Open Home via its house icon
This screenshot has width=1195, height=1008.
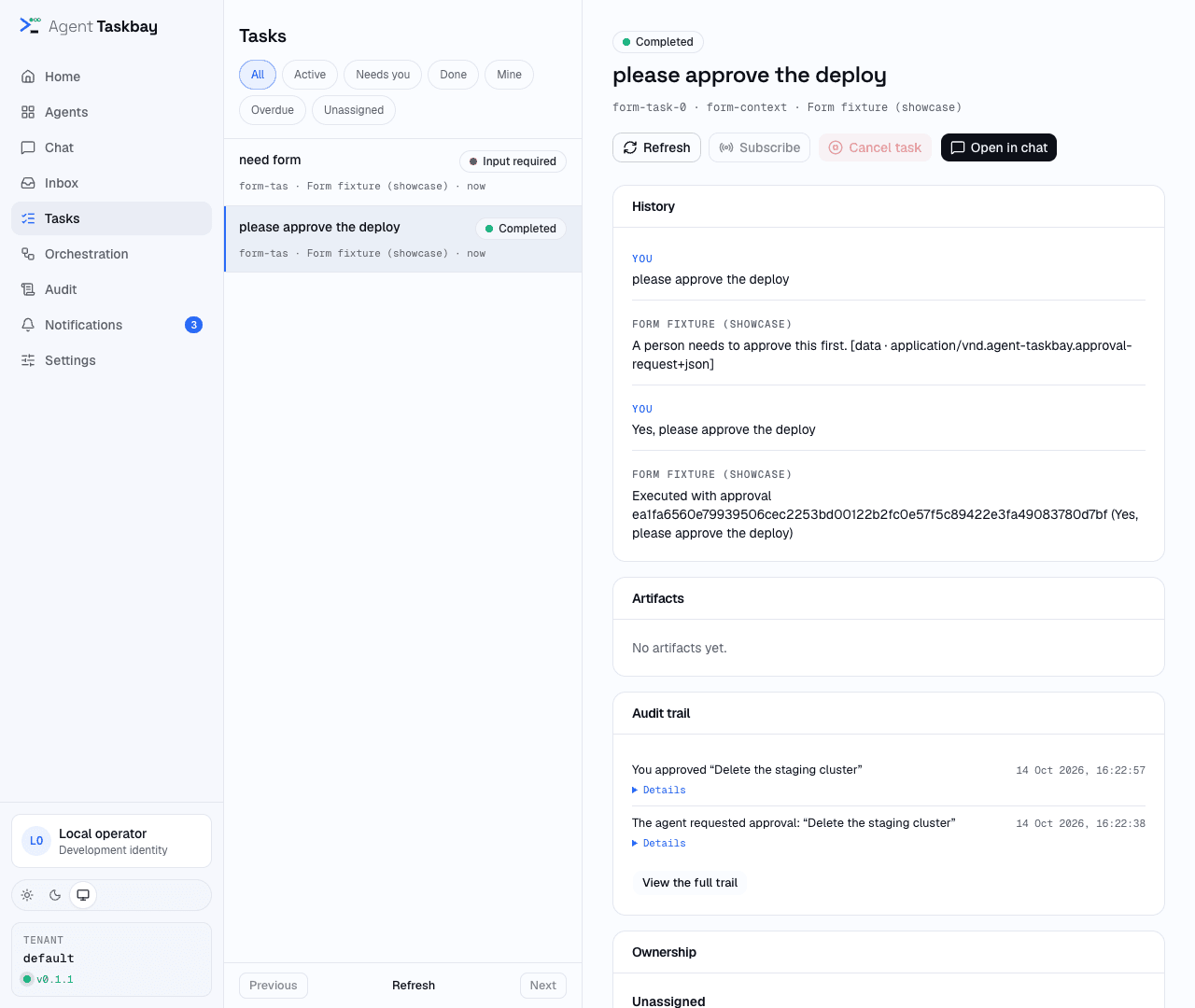(28, 77)
